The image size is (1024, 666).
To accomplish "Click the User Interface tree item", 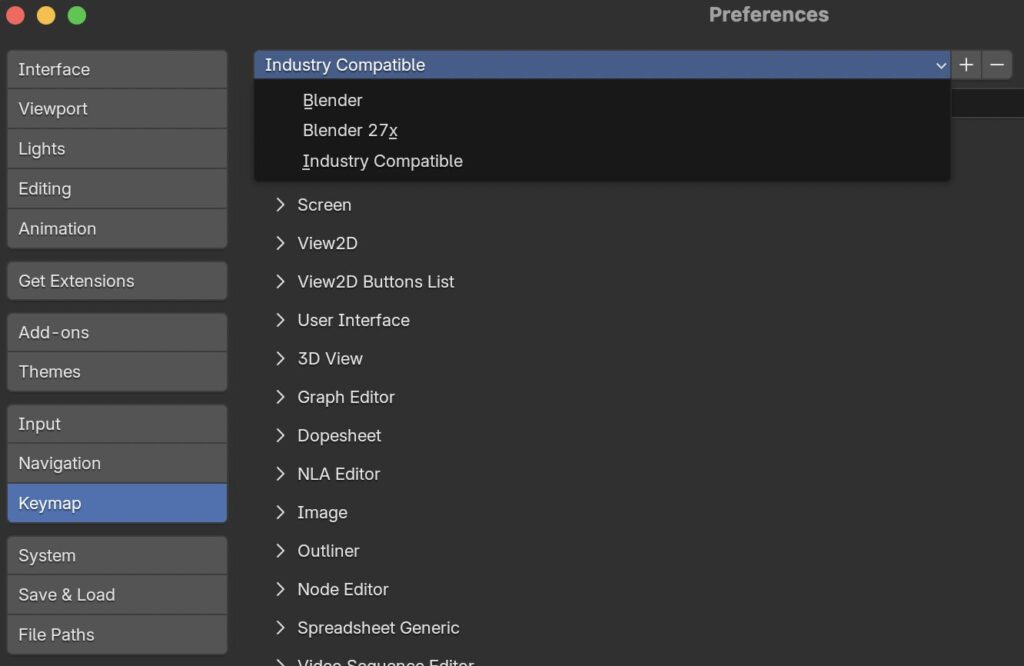I will [x=353, y=320].
